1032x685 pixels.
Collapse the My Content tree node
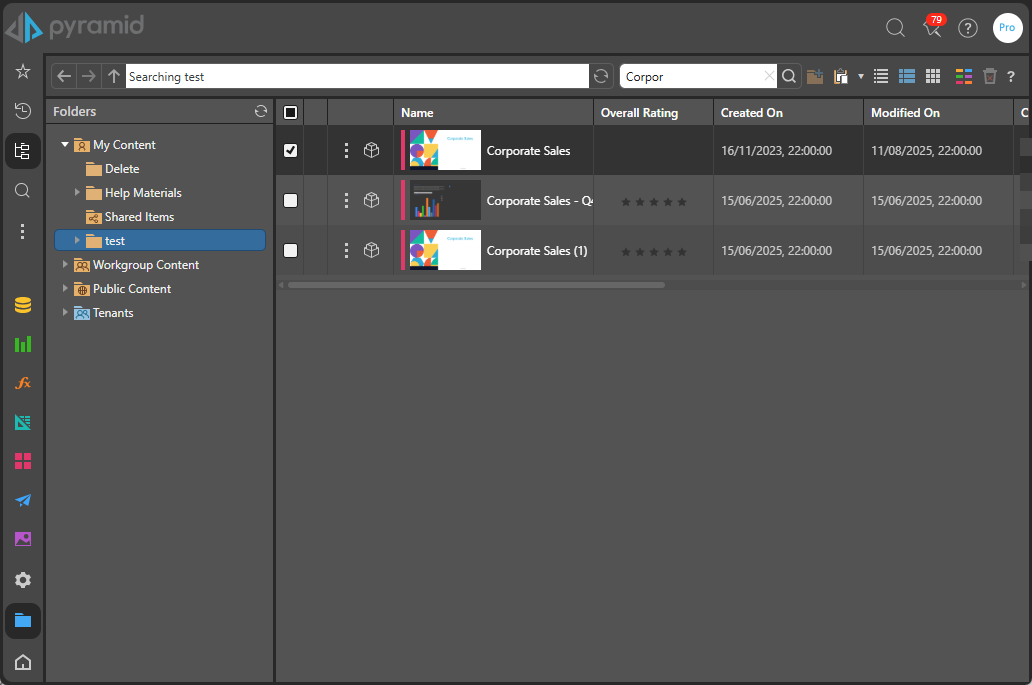(x=65, y=145)
